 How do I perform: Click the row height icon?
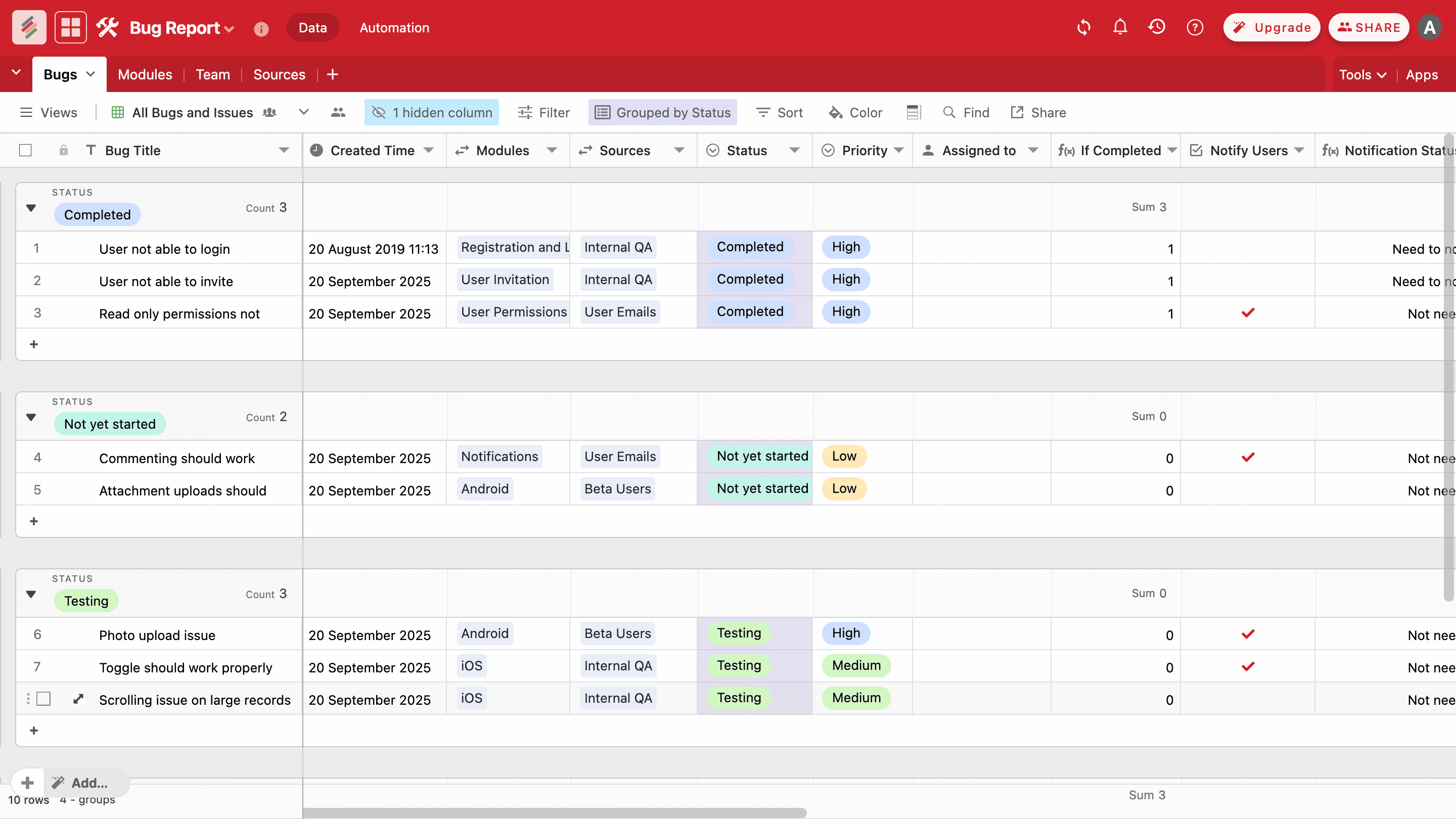coord(914,112)
